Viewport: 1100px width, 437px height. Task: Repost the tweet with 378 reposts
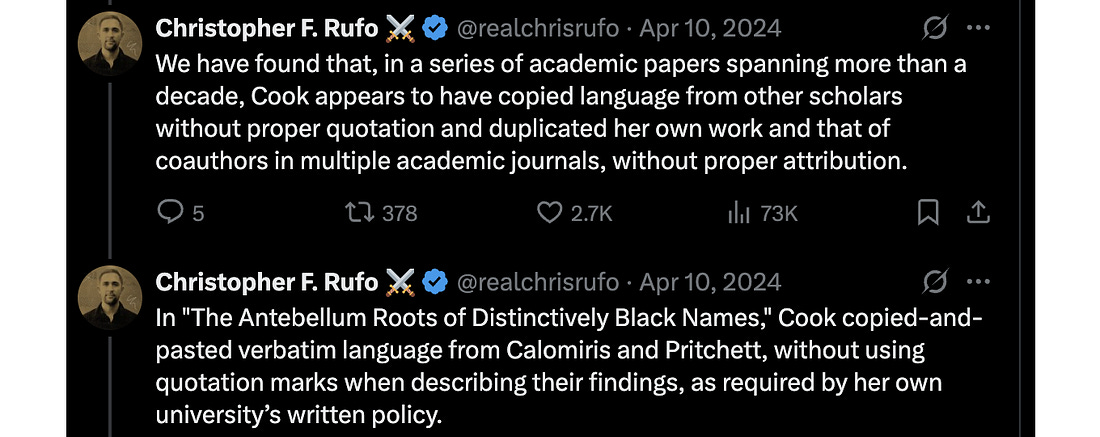pyautogui.click(x=356, y=212)
